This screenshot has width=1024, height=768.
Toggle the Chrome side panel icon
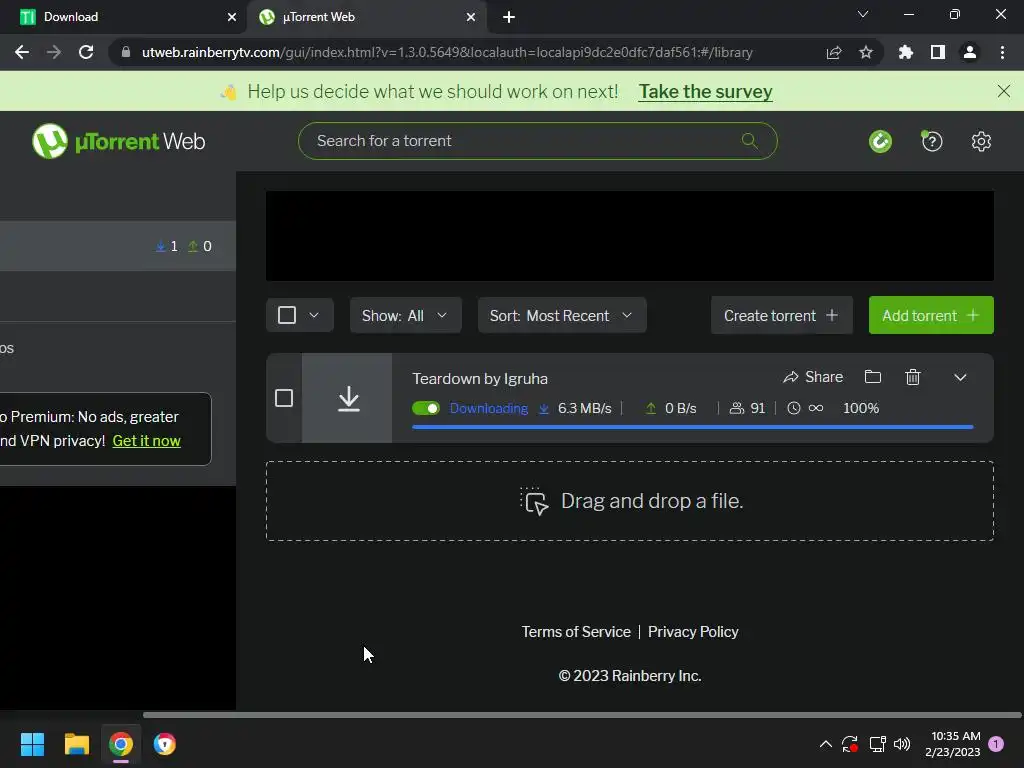click(x=938, y=52)
